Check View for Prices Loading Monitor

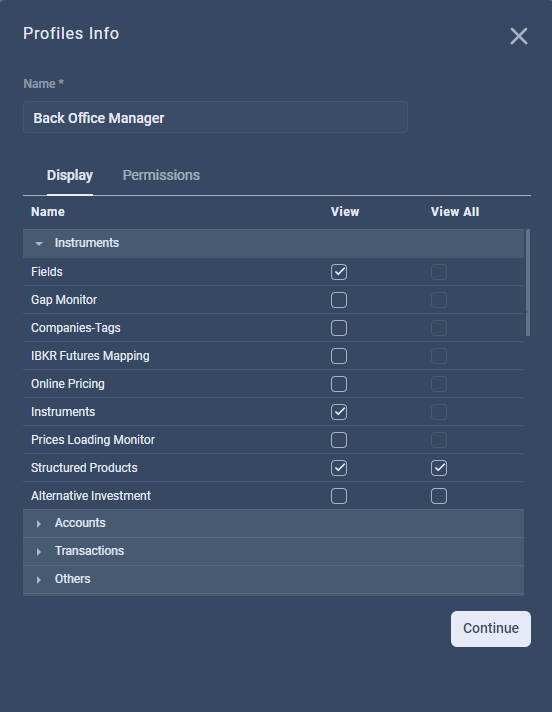pos(339,440)
